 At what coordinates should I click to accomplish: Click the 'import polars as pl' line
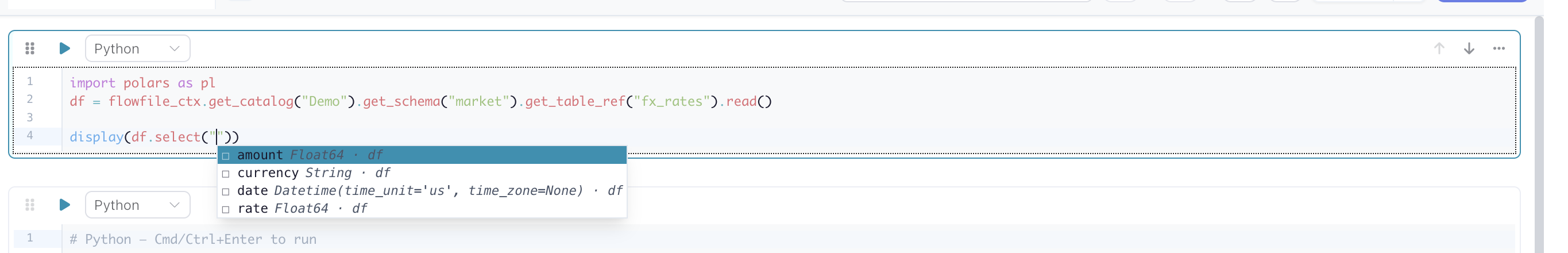142,83
